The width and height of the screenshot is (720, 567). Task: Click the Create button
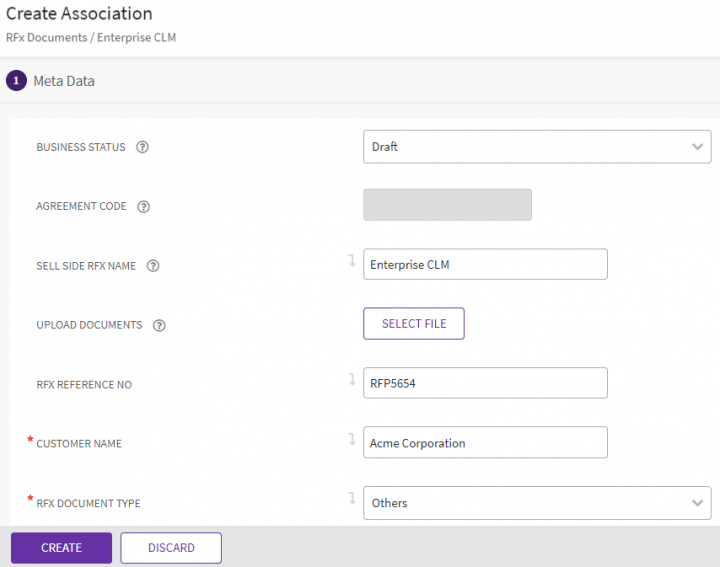(x=61, y=548)
